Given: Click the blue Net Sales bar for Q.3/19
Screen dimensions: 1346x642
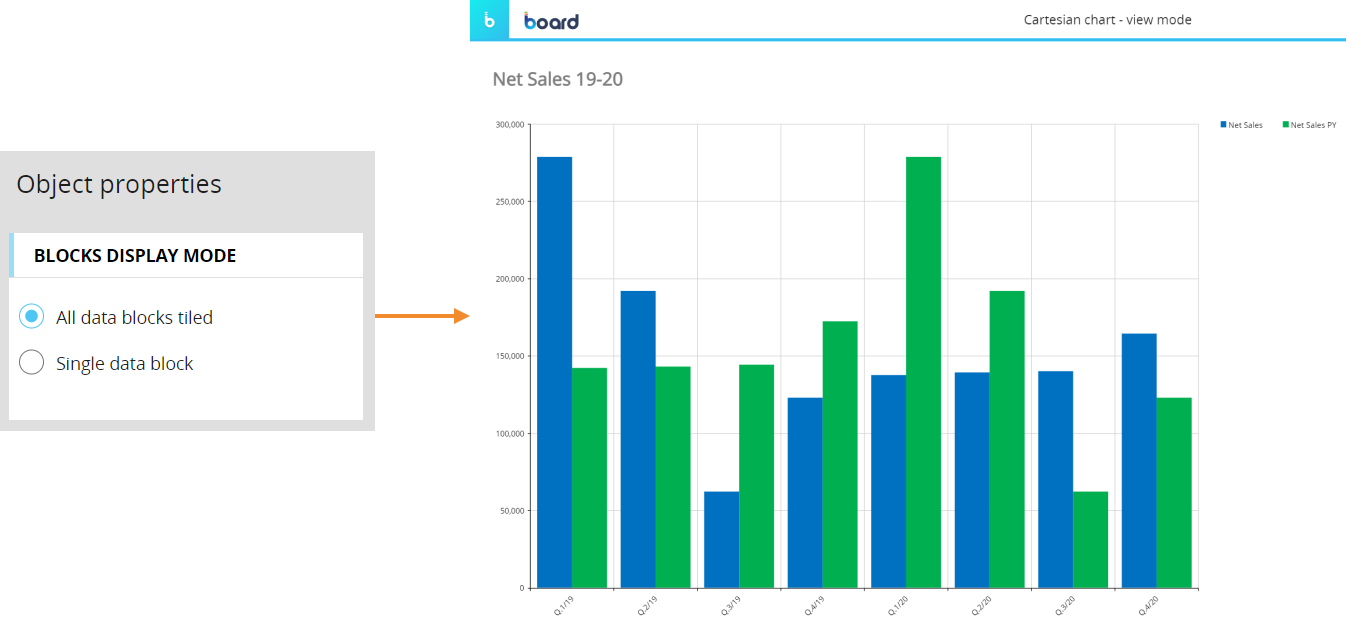Looking at the screenshot, I should point(721,539).
